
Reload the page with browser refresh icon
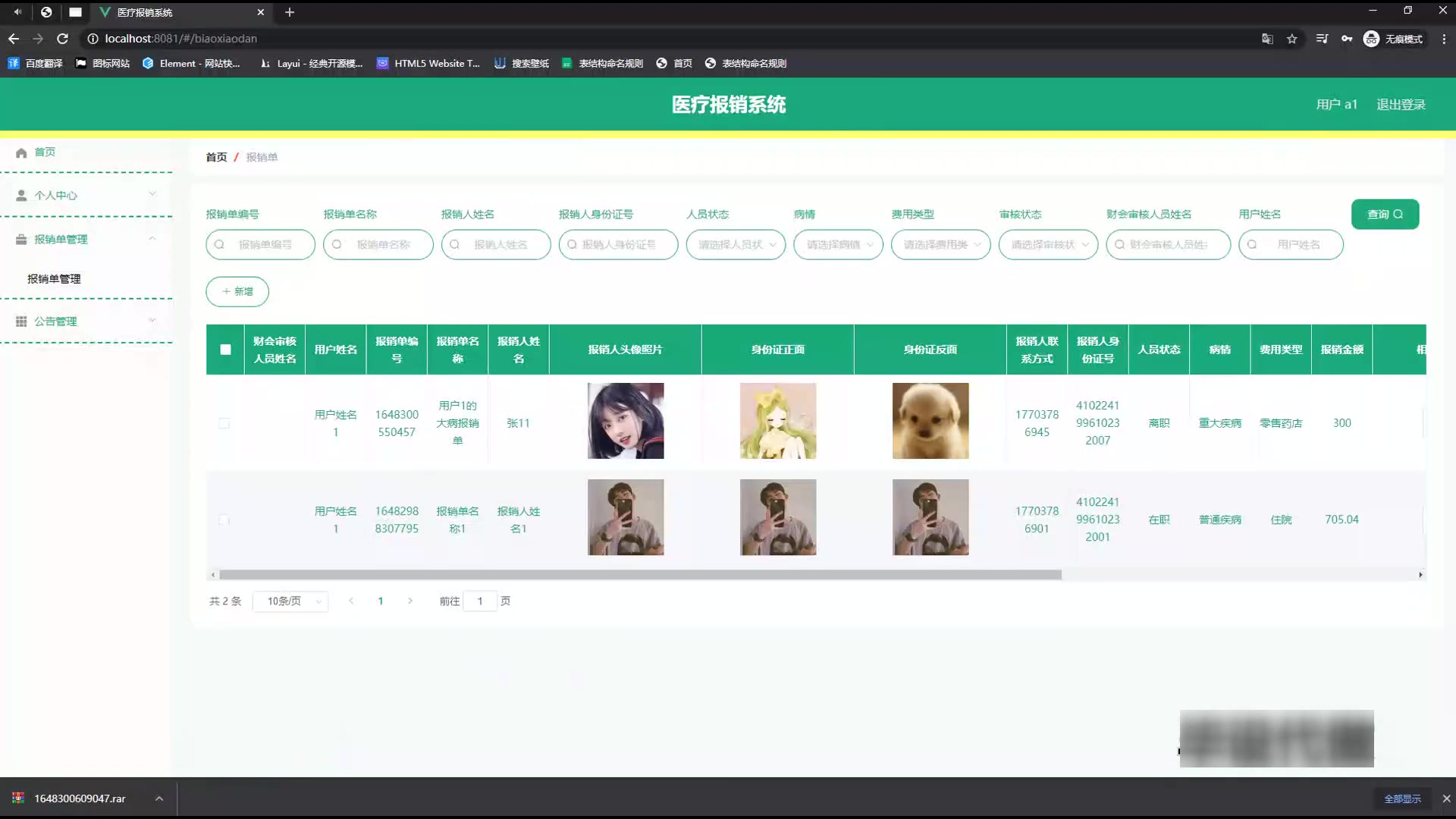tap(63, 39)
